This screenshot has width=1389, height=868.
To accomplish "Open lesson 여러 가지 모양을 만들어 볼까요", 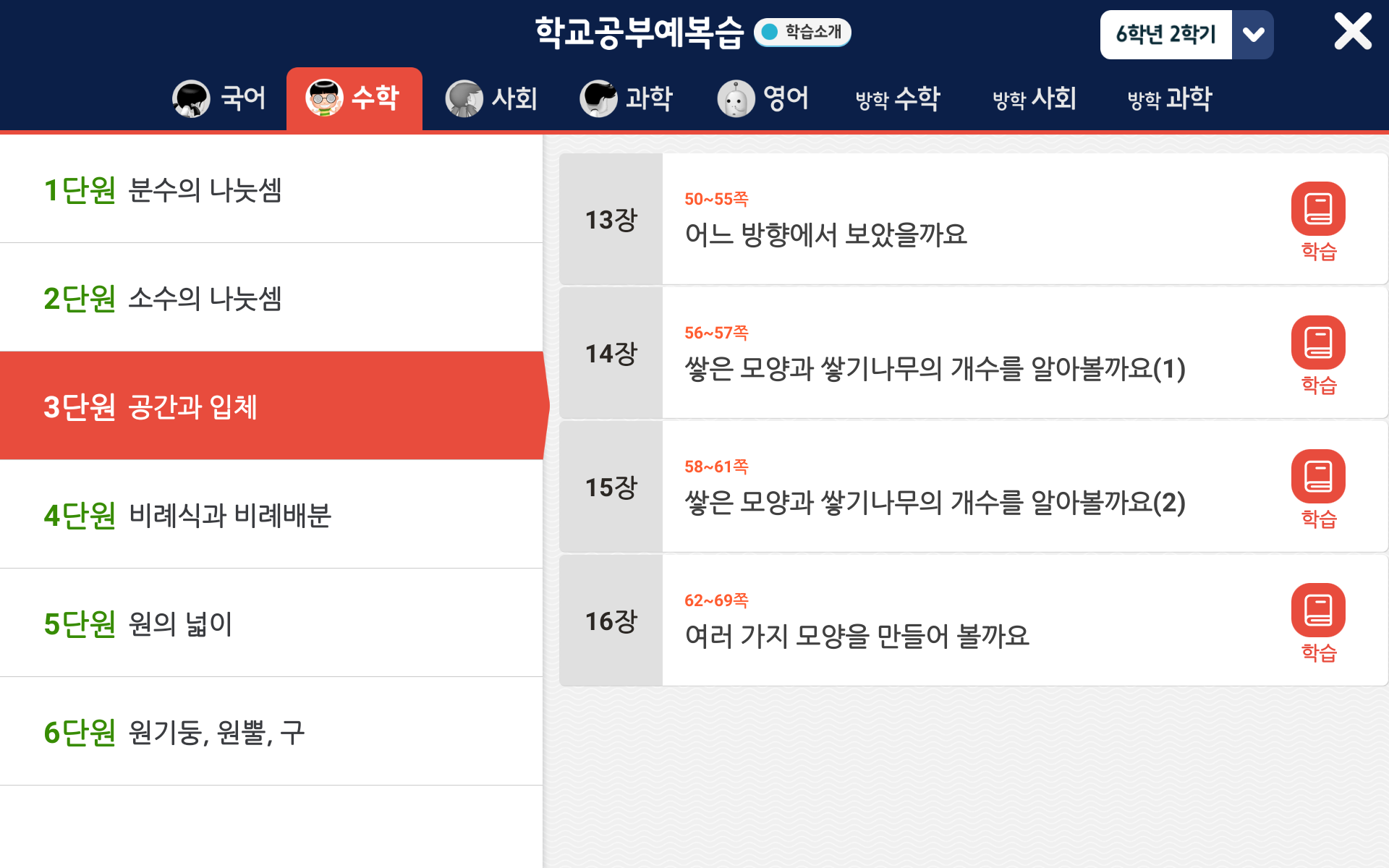I will click(857, 636).
